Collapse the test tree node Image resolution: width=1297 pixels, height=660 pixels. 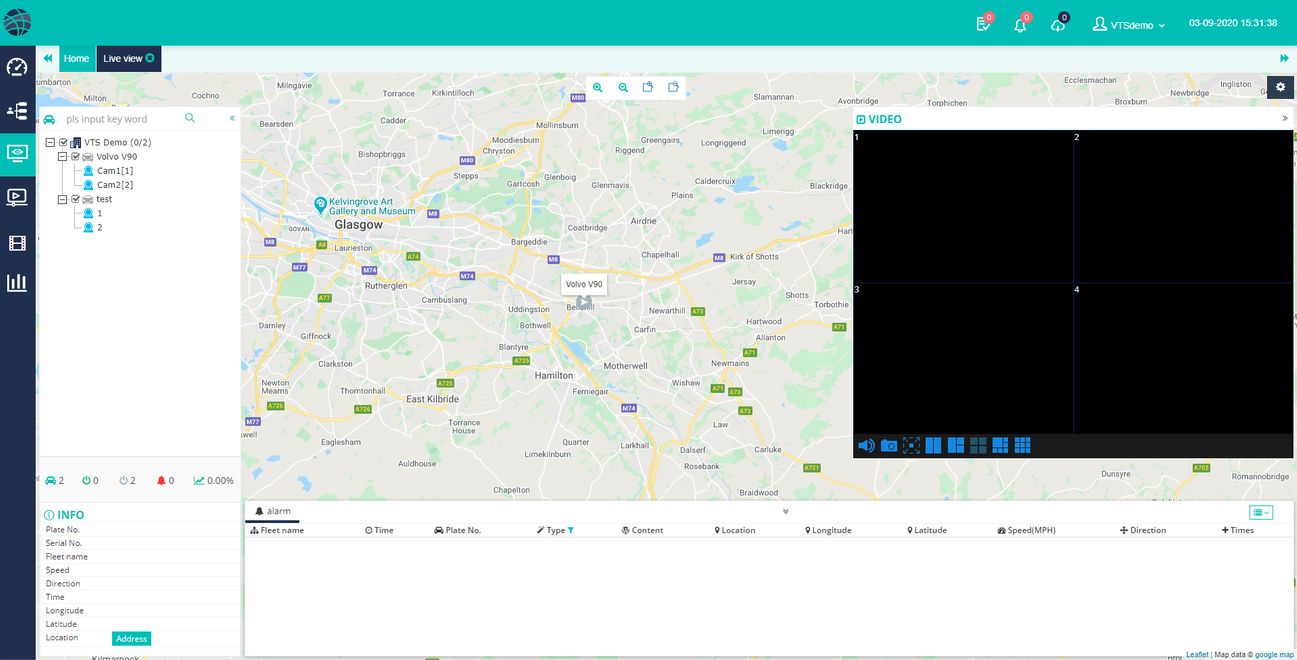pyautogui.click(x=62, y=199)
